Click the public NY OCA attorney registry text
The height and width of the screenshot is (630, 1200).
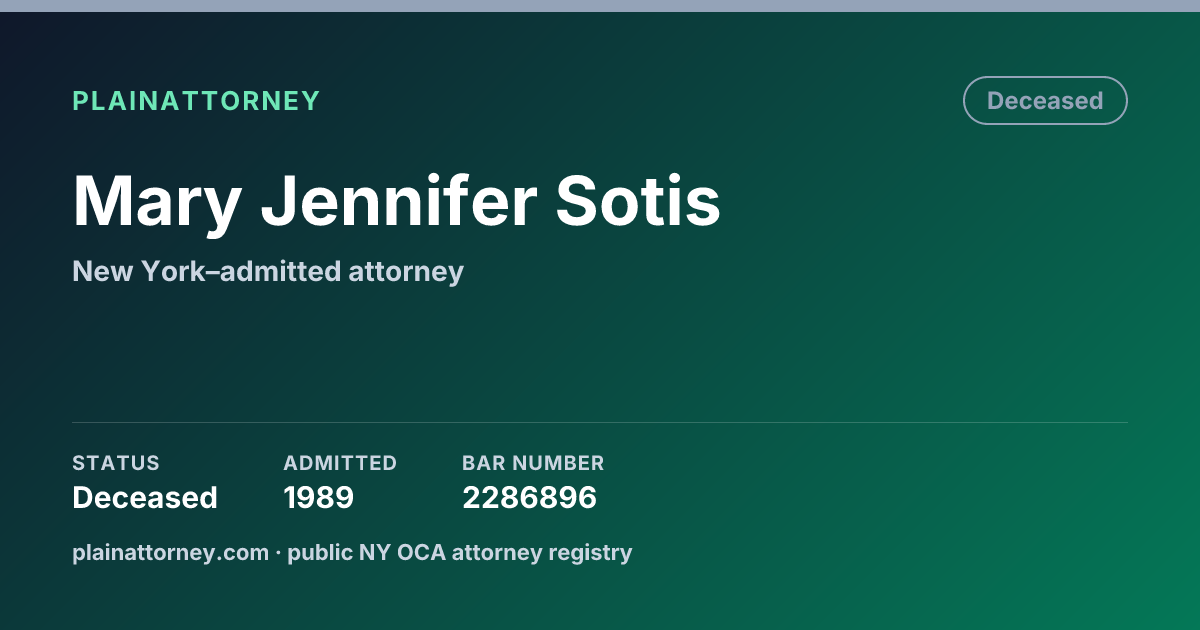coord(460,552)
